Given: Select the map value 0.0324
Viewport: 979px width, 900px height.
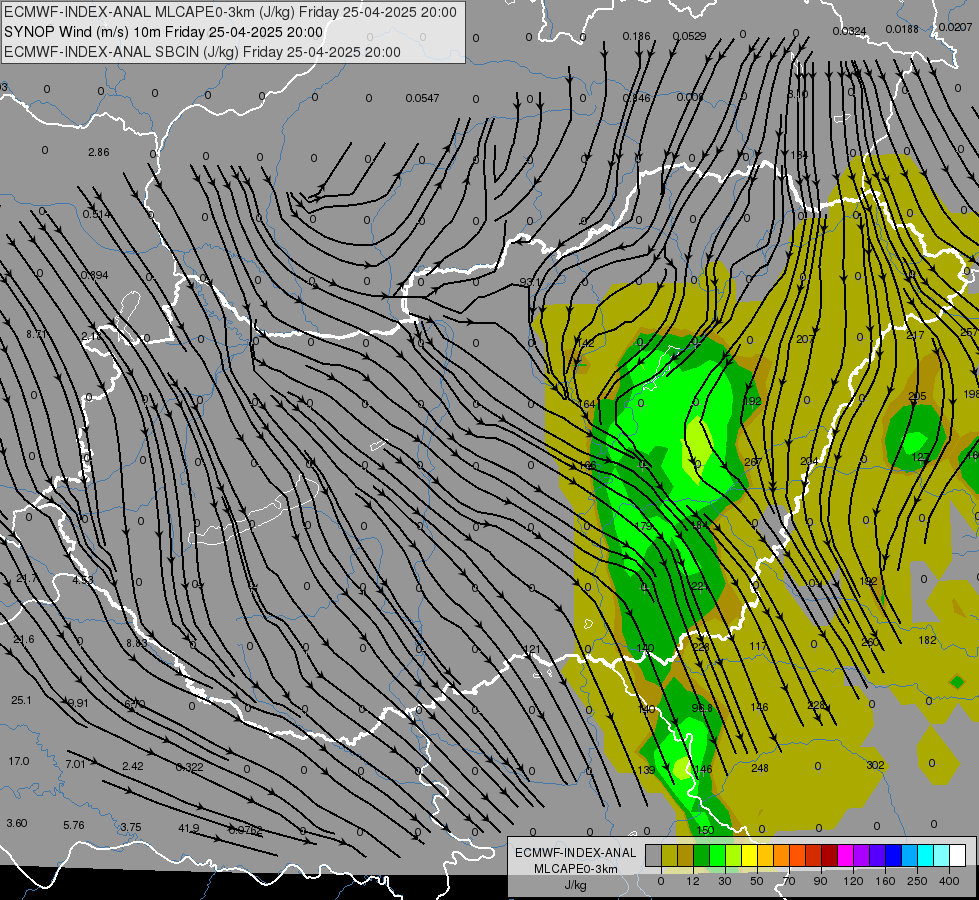Looking at the screenshot, I should coord(849,31).
